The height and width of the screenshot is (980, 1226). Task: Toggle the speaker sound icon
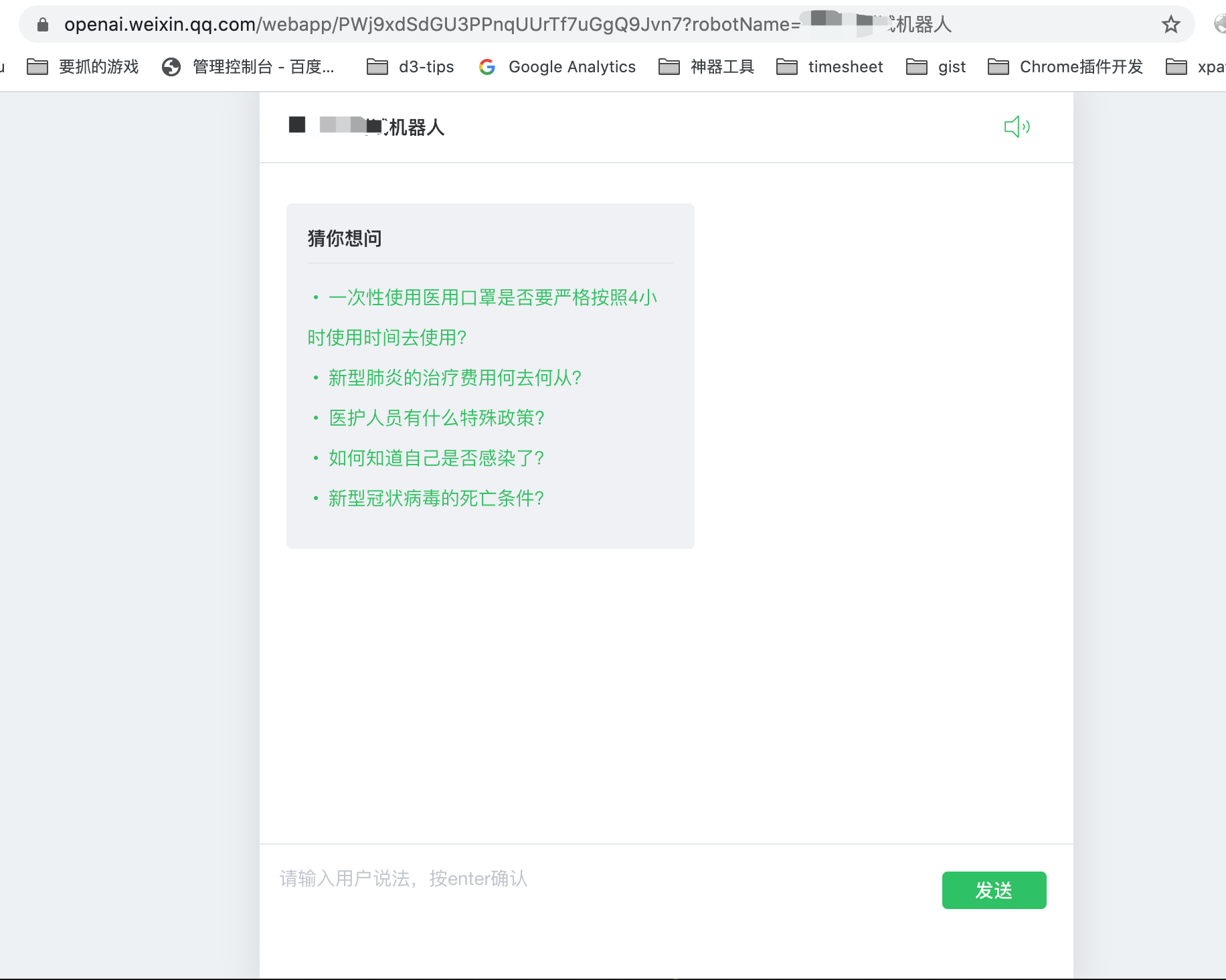pos(1017,127)
